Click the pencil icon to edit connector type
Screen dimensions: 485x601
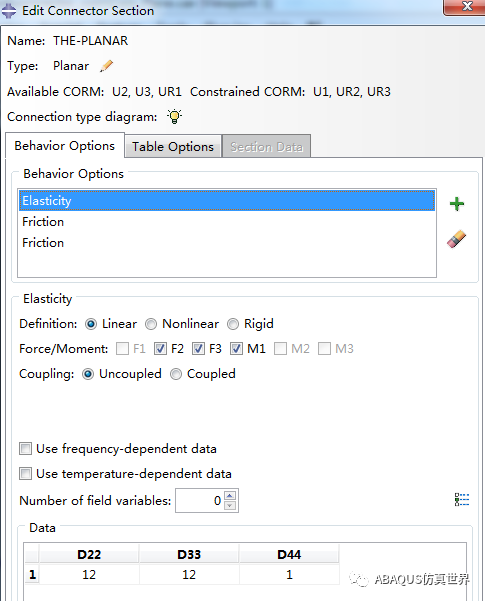107,66
